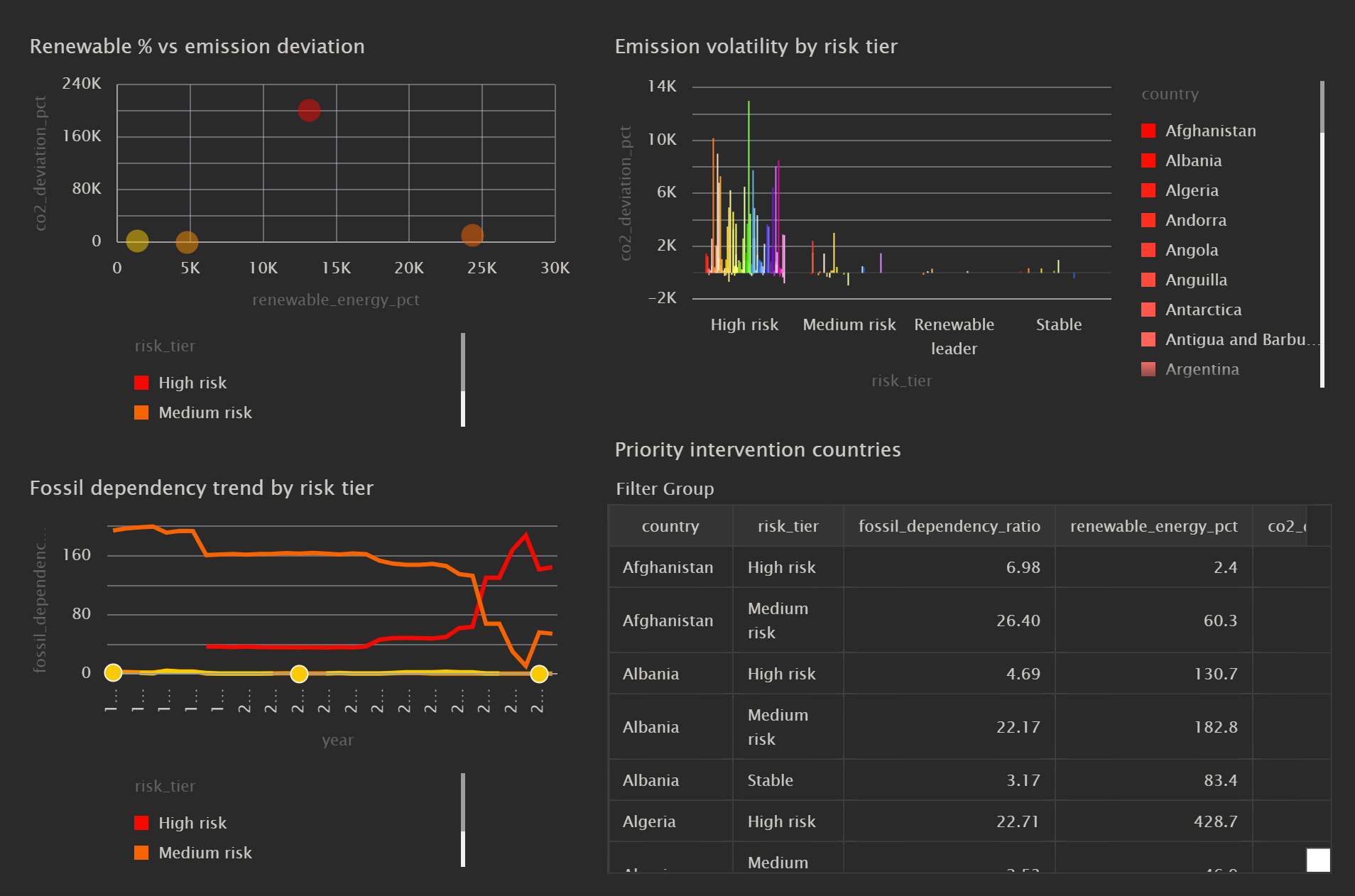Click the Filter Group label
The height and width of the screenshot is (896, 1355).
pyautogui.click(x=665, y=488)
